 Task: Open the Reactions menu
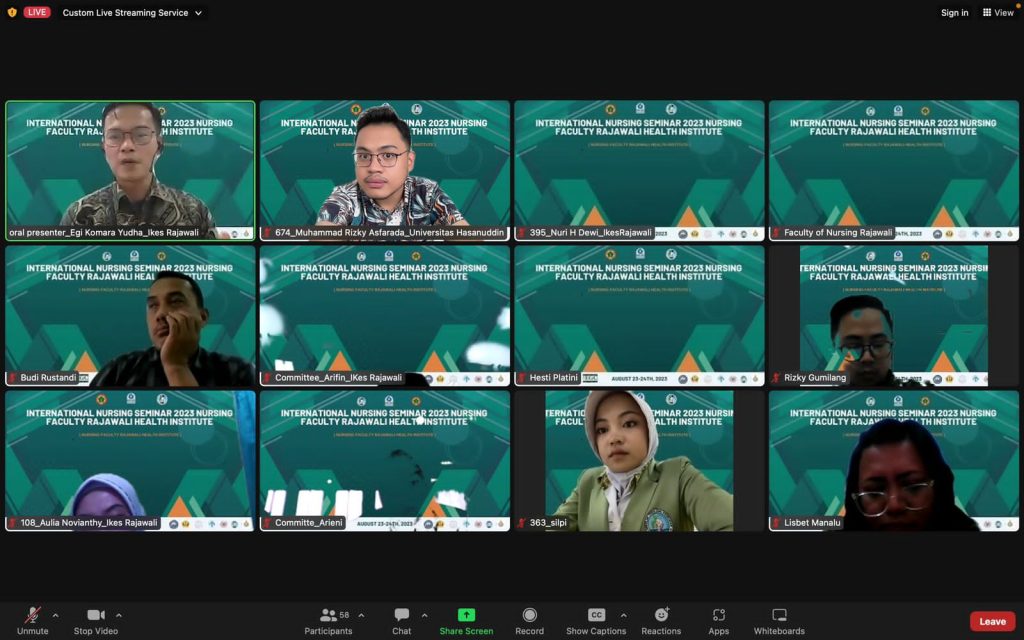pos(661,615)
